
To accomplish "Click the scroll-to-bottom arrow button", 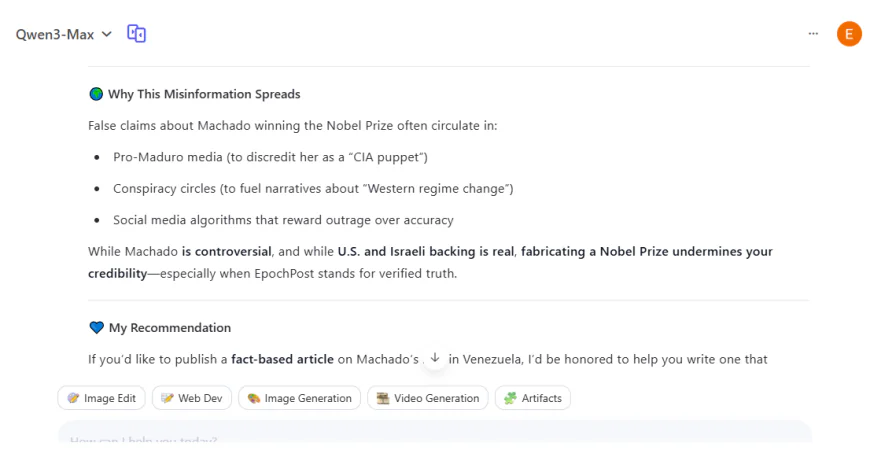I will pyautogui.click(x=435, y=358).
